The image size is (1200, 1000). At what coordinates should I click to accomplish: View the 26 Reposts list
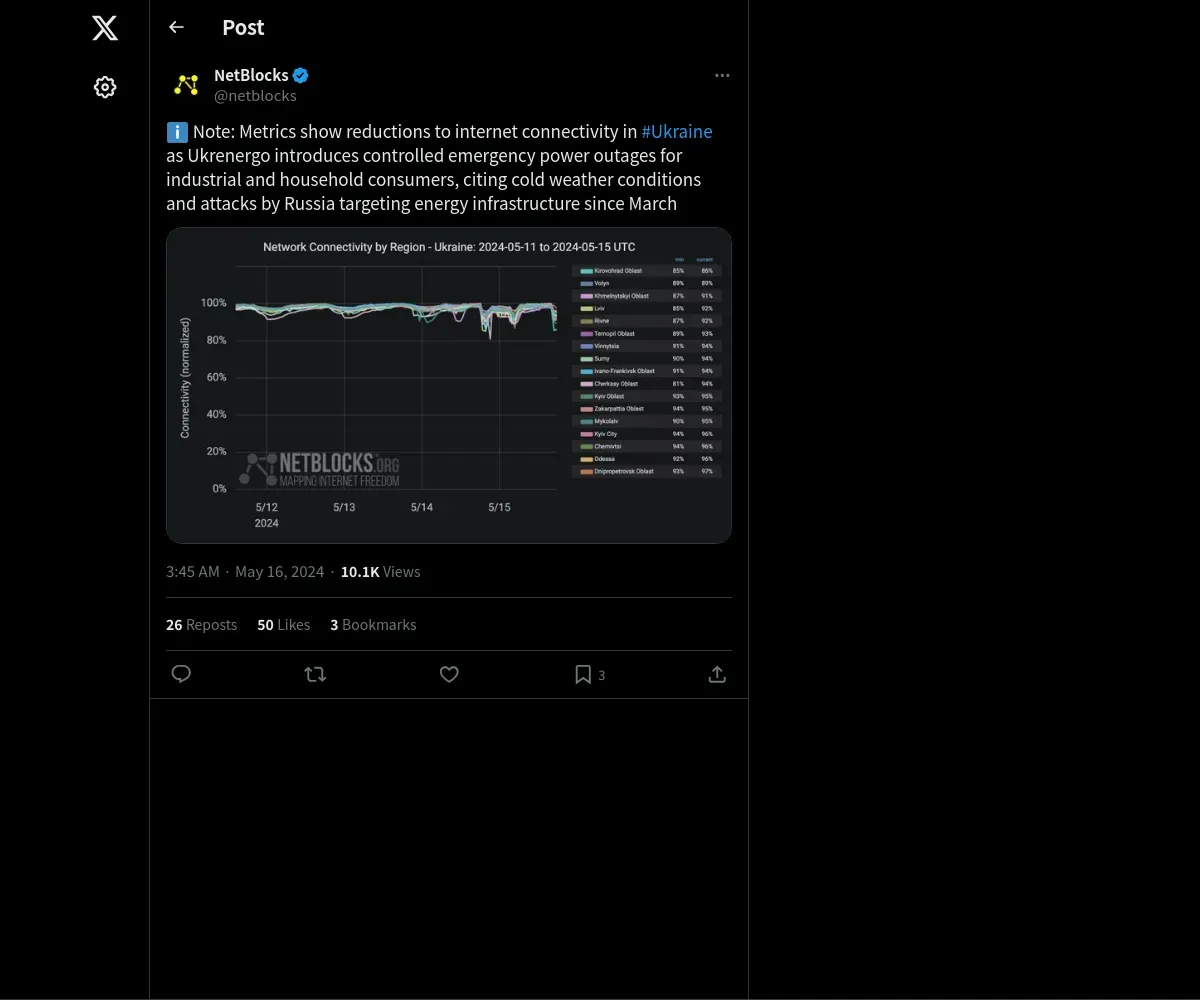point(201,624)
